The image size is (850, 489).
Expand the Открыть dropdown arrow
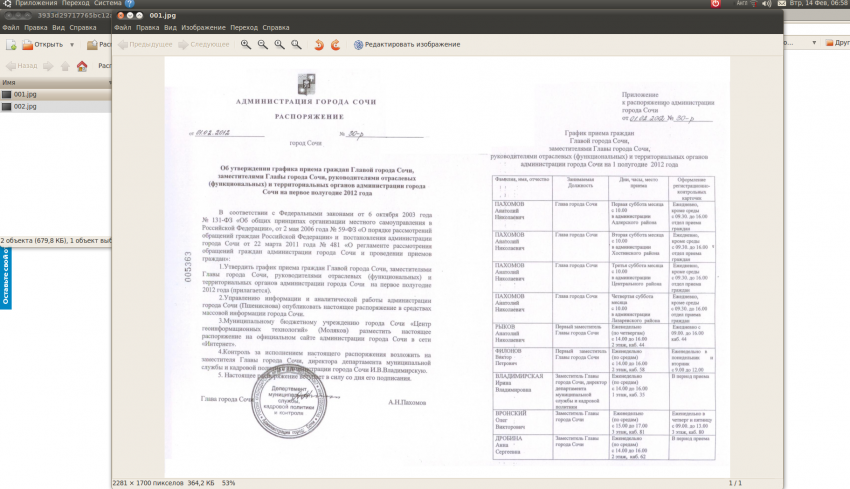[70, 45]
